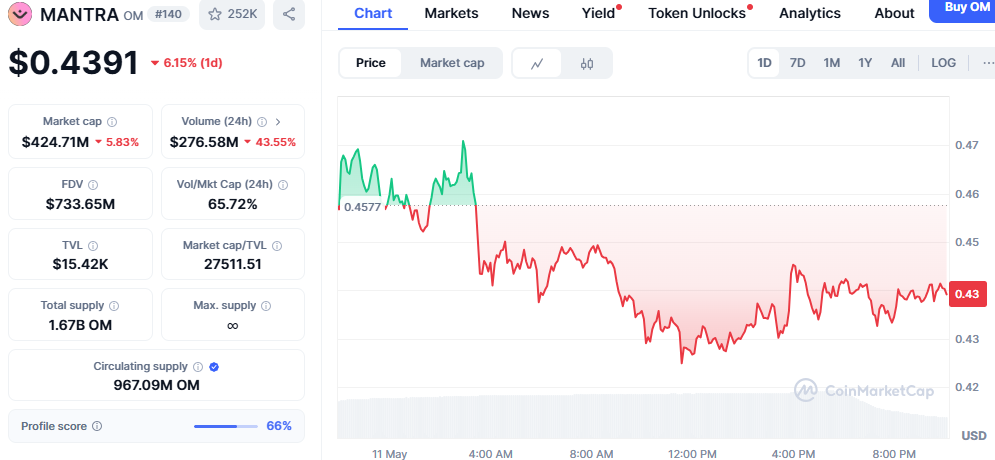The image size is (995, 460).
Task: Click the Buy OM button
Action: point(962,10)
